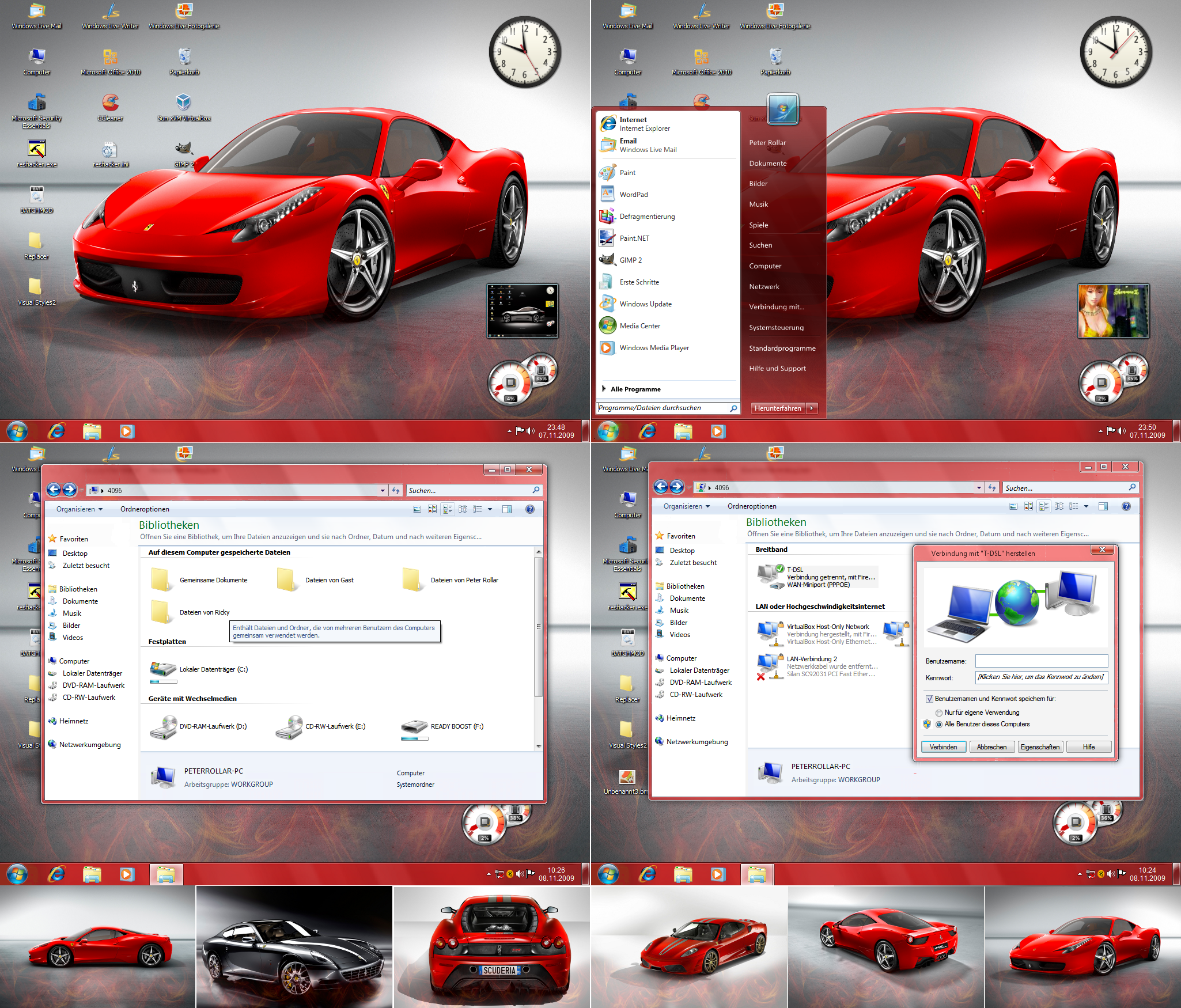Select the DVD-RAM-Laufwerk (D:) drive icon
The height and width of the screenshot is (1008, 1181).
click(163, 727)
